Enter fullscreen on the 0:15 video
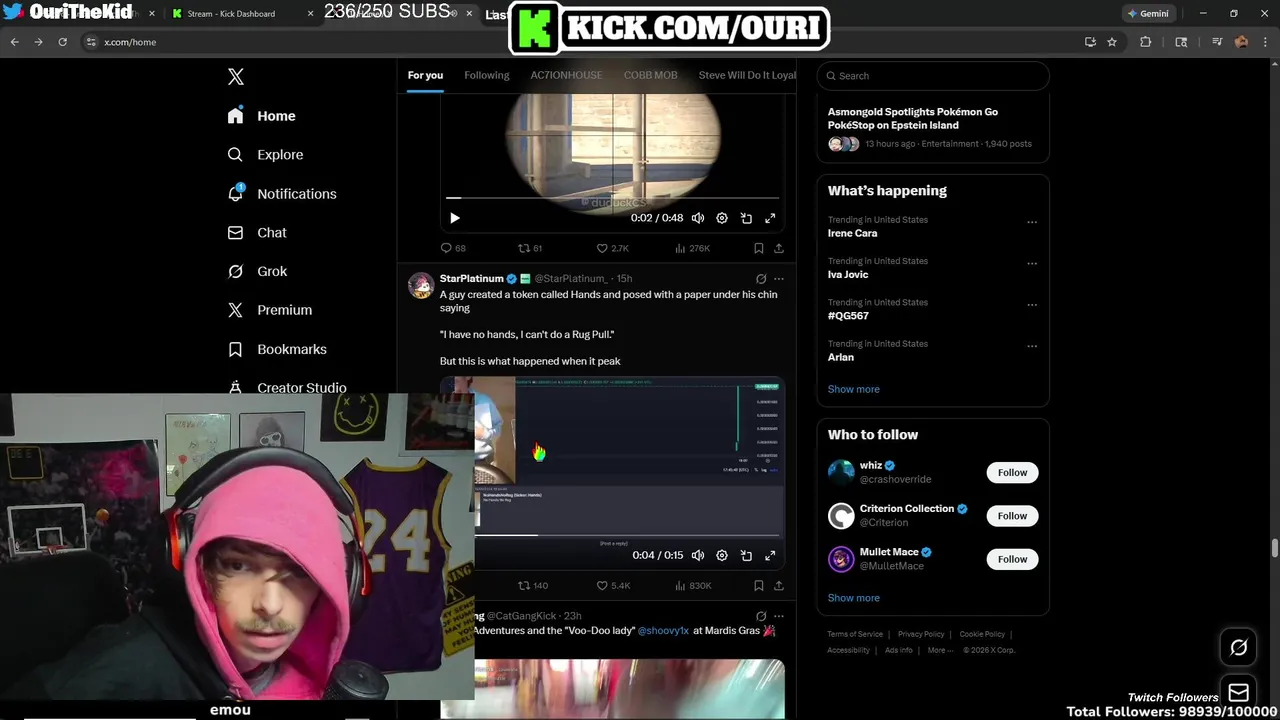Viewport: 1280px width, 720px height. [770, 555]
